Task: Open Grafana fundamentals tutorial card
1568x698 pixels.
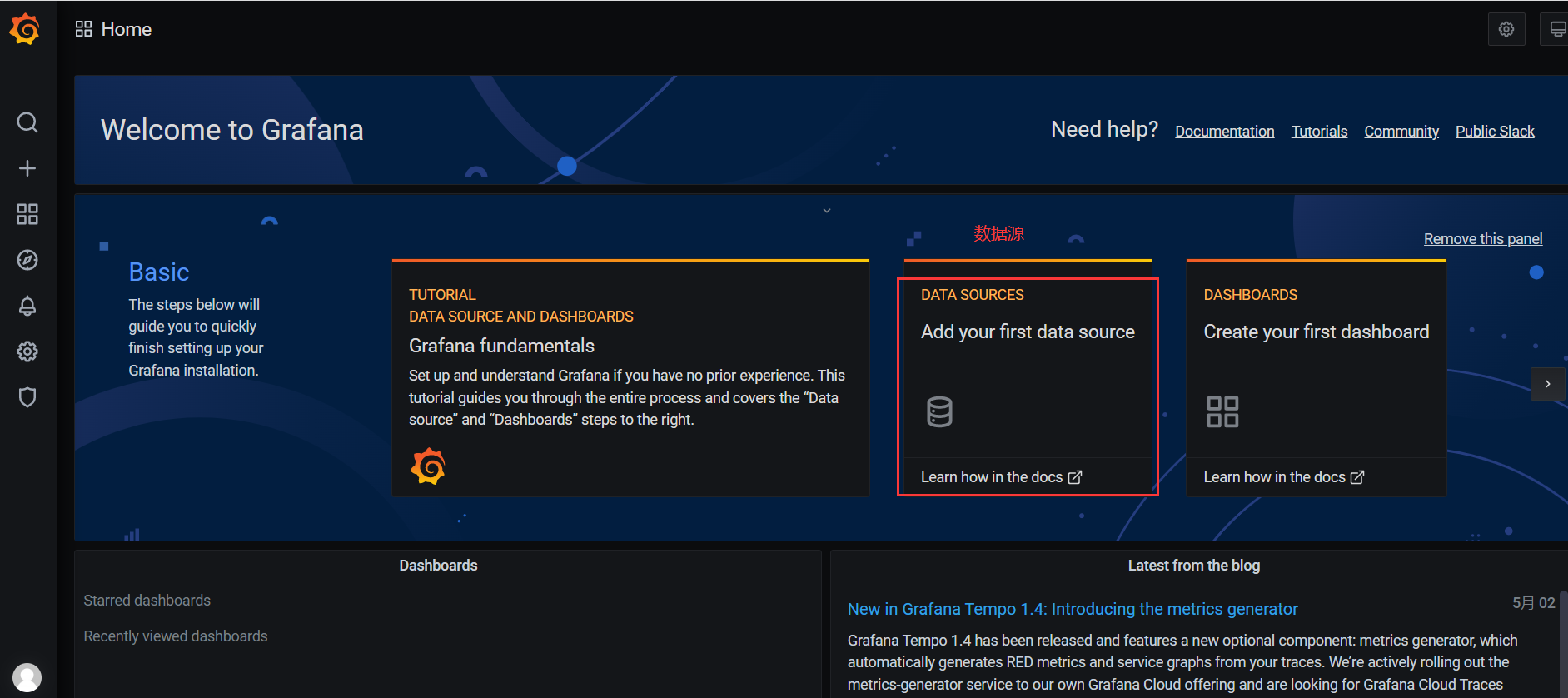Action: [630, 378]
